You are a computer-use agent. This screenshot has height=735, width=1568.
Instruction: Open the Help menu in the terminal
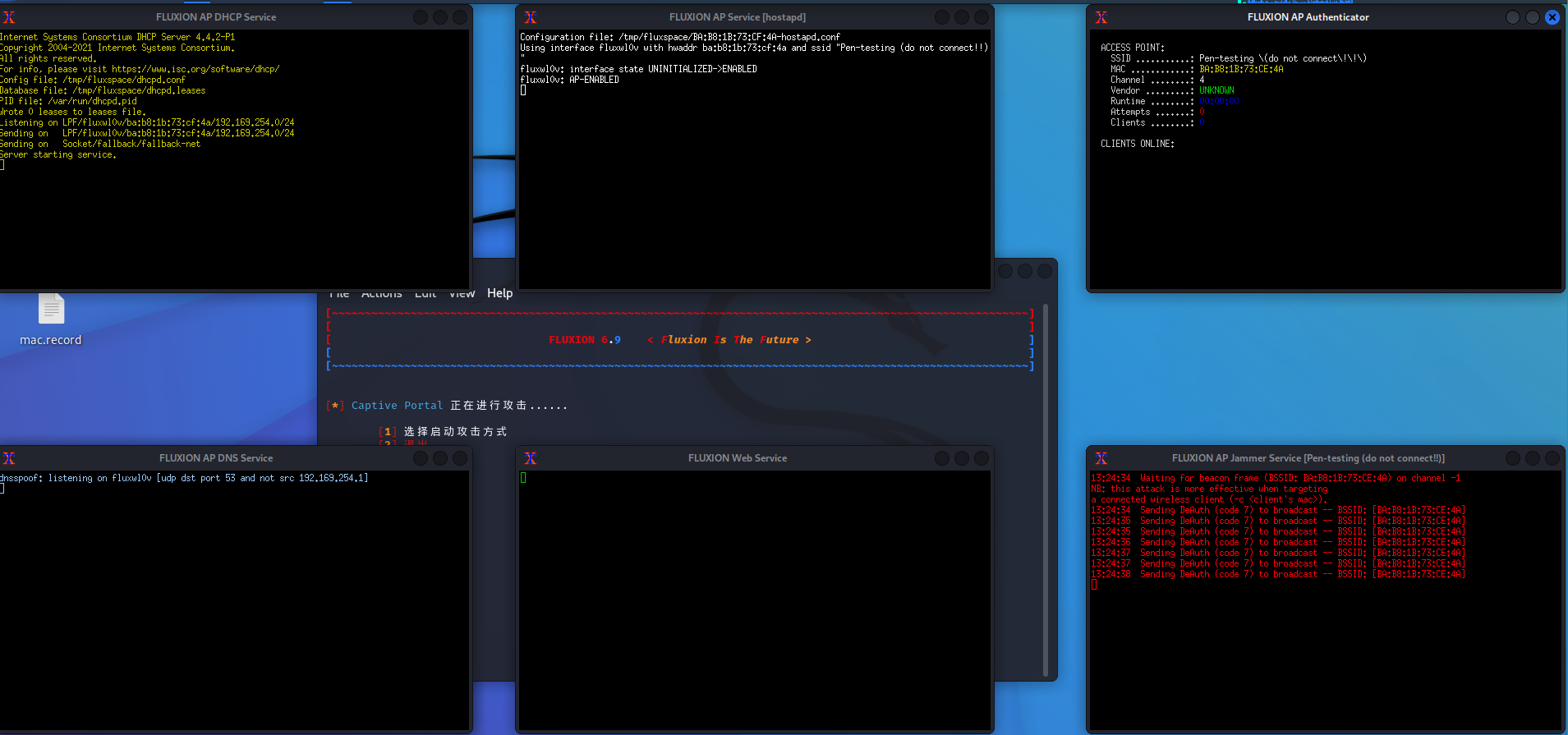[499, 293]
